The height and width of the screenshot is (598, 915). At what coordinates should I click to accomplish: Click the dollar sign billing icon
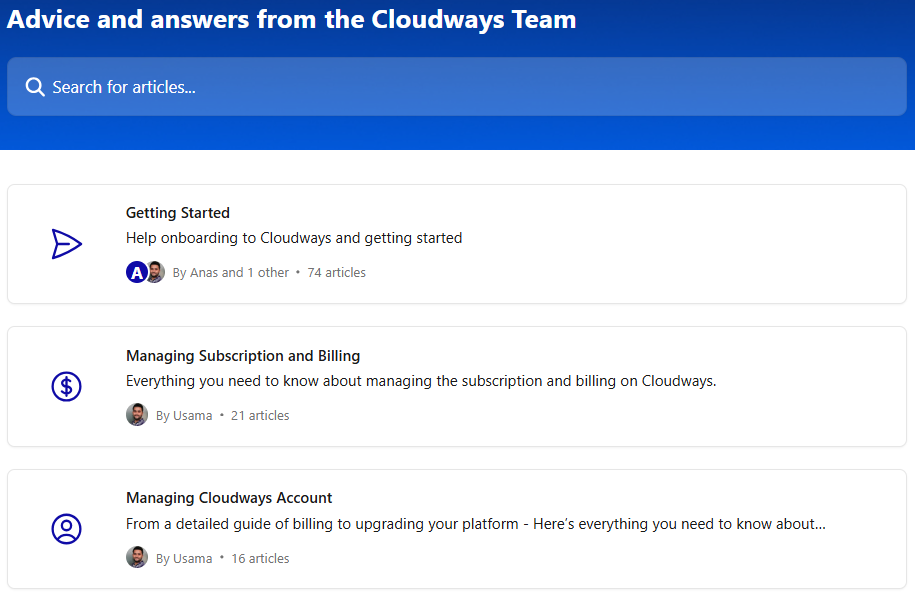click(67, 386)
